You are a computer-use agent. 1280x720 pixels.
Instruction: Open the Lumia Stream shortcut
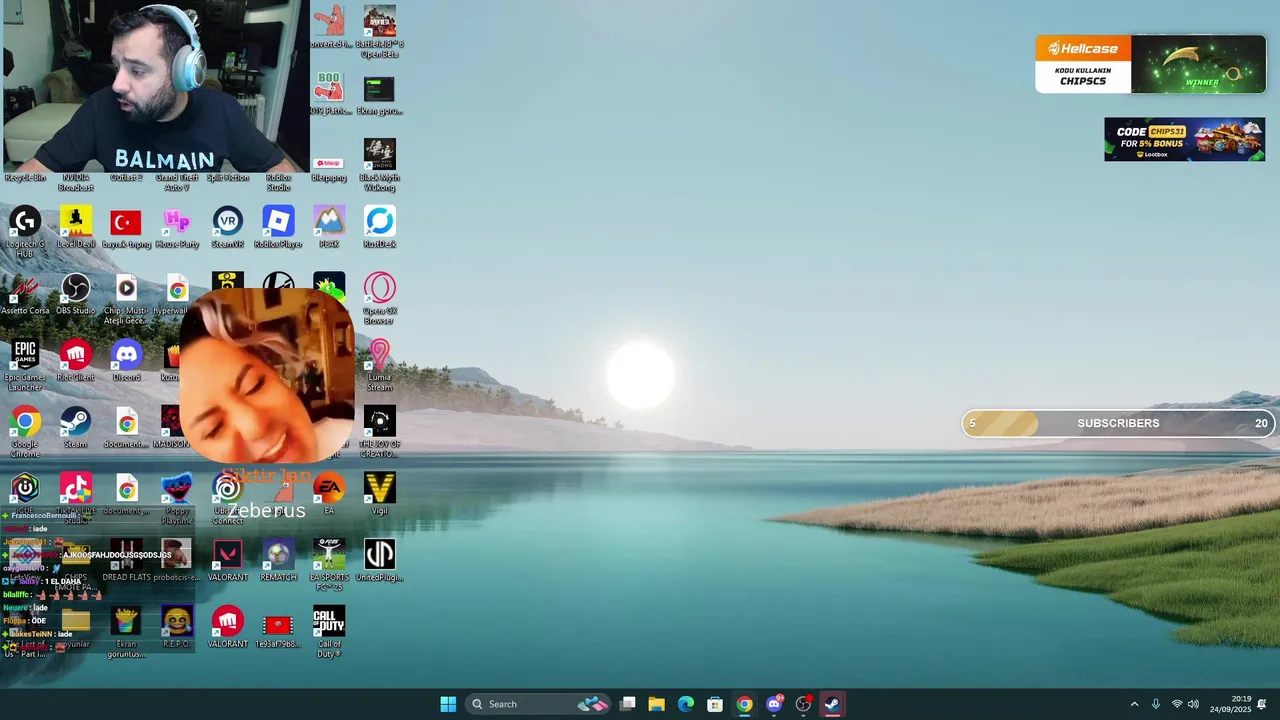pyautogui.click(x=379, y=365)
